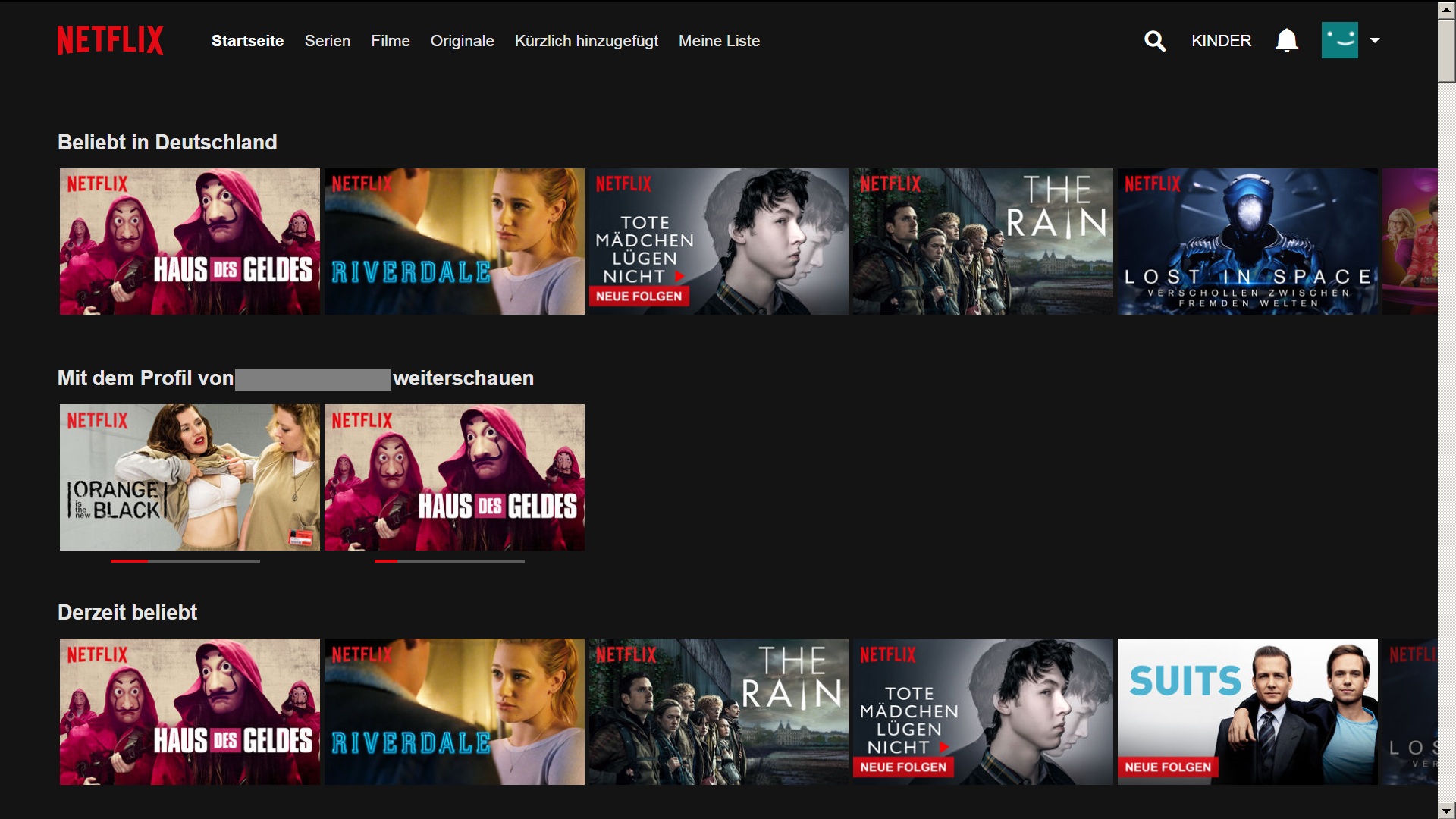Open Riverdale in Derzeit beliebt row
Viewport: 1456px width, 819px height.
[x=453, y=711]
